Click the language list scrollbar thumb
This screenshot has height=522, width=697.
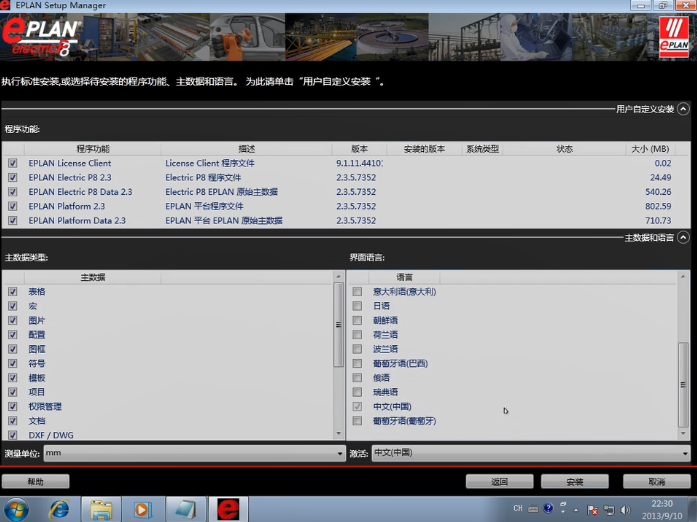(683, 385)
